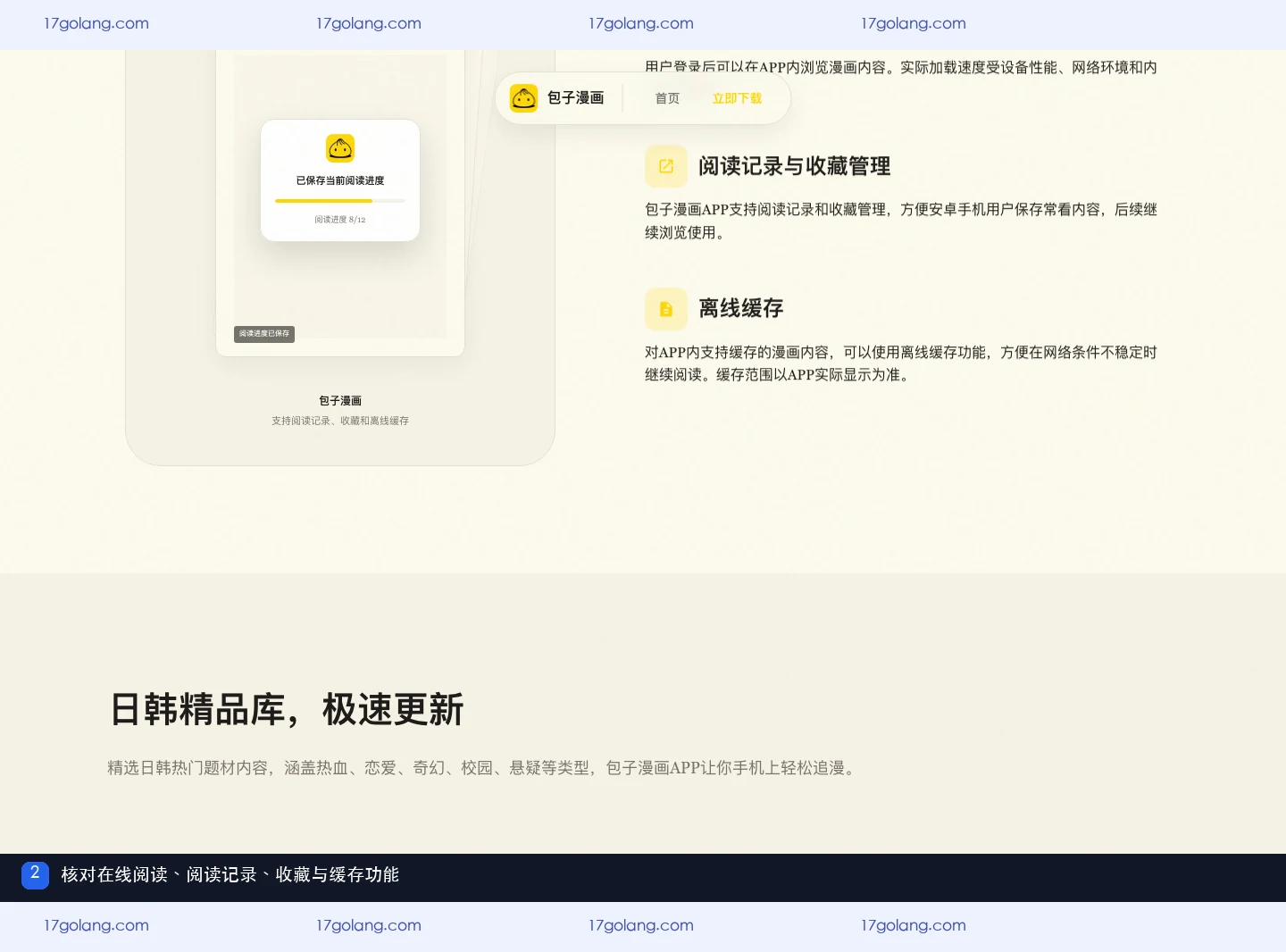Select the 阅读记录与收藏管理 heading
The height and width of the screenshot is (952, 1286).
click(x=794, y=166)
